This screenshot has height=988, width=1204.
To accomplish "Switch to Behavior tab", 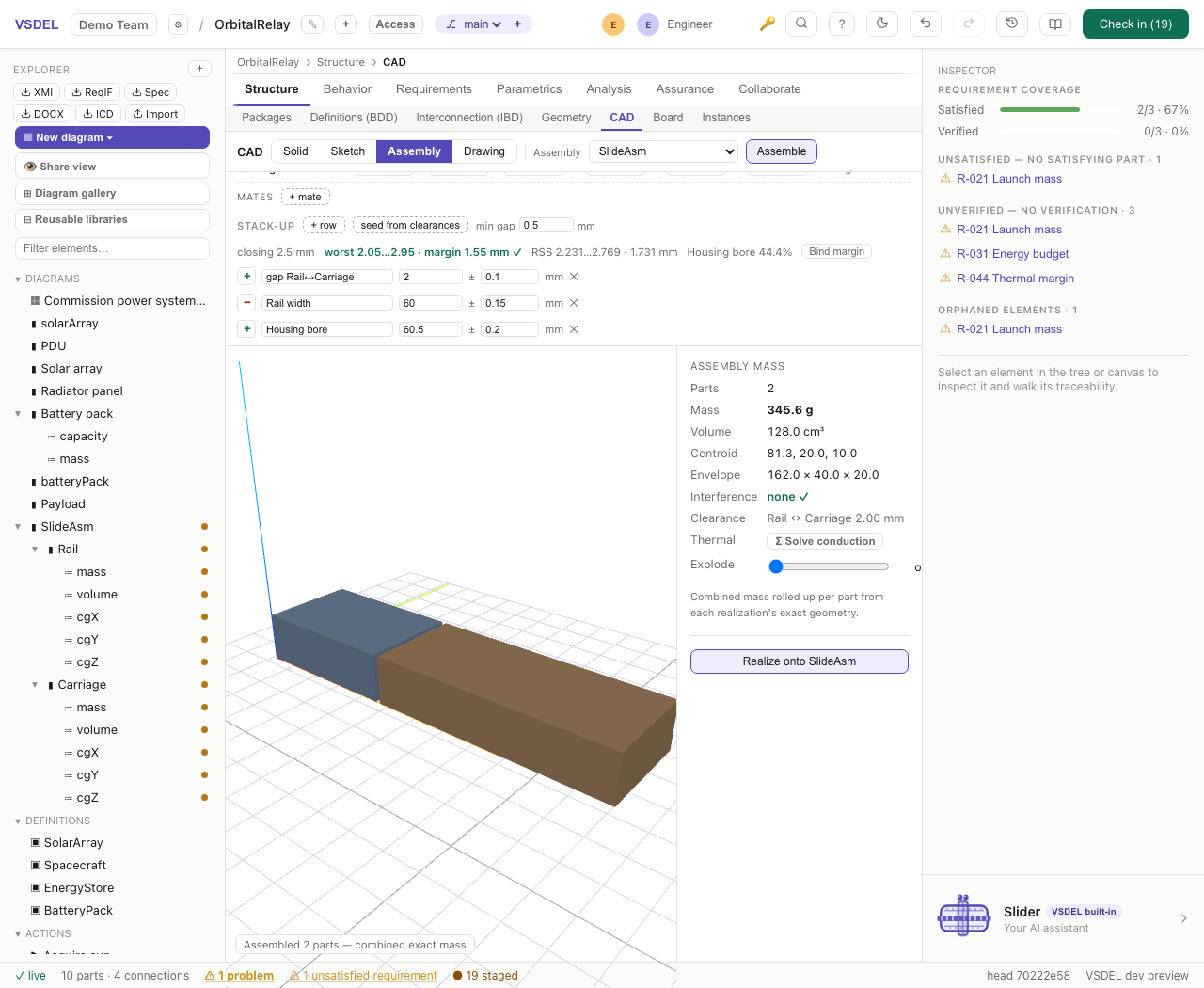I will coord(347,89).
